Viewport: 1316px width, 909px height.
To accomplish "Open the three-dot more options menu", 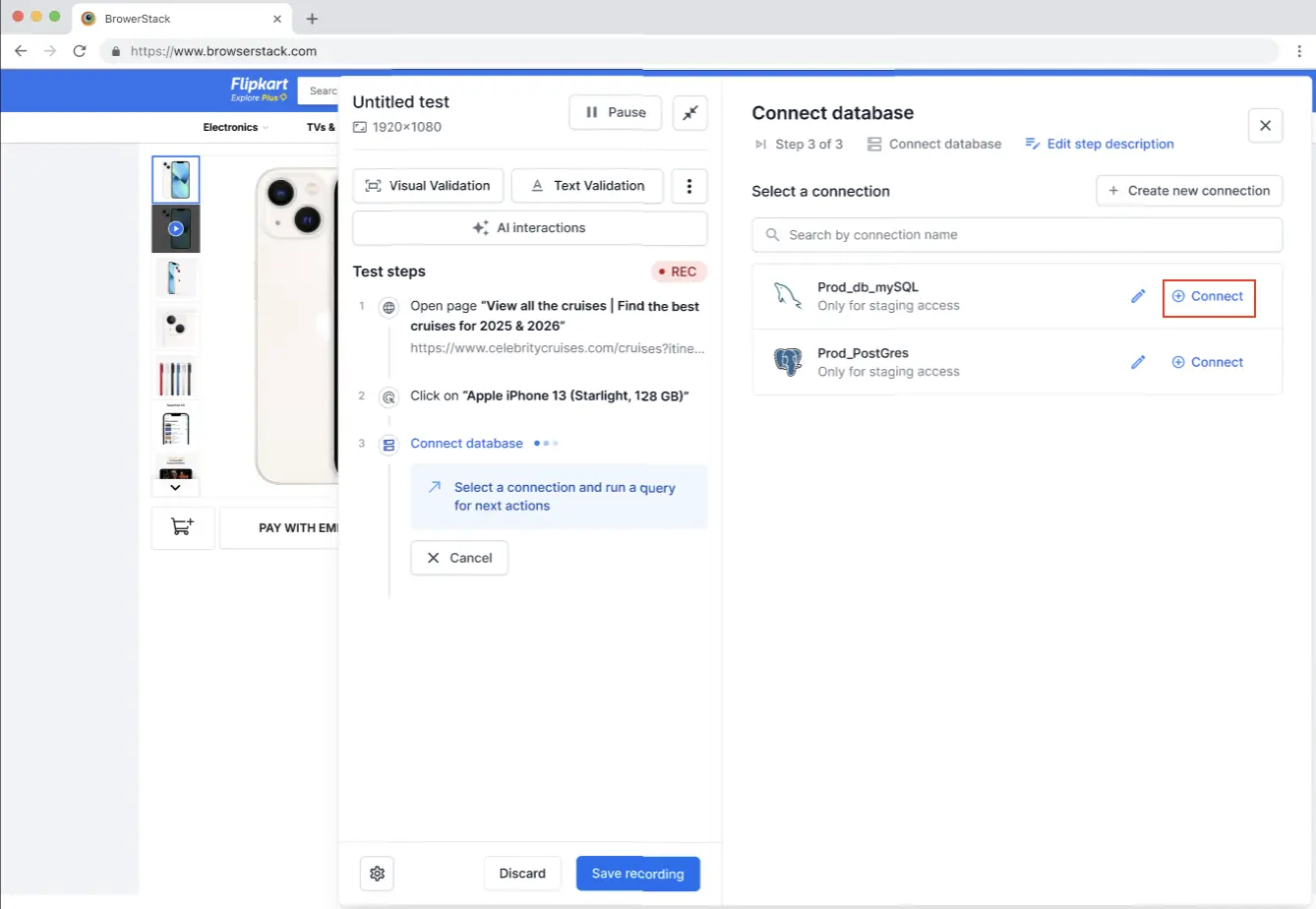I will (688, 186).
